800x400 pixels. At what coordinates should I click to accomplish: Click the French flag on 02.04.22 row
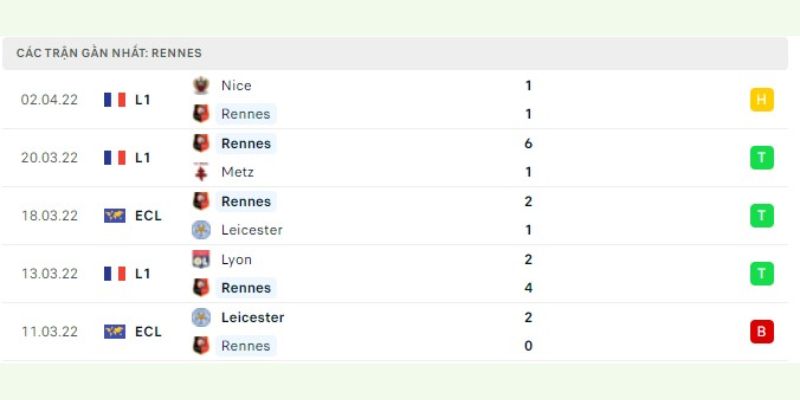tap(115, 99)
